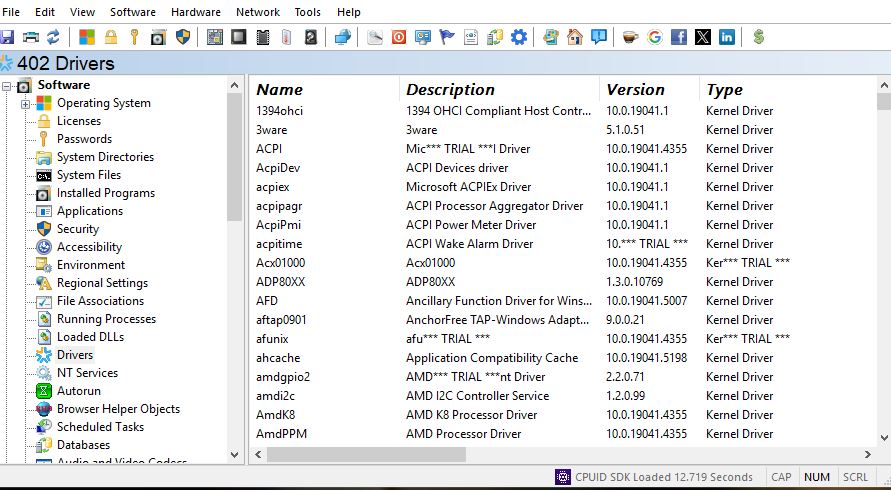This screenshot has width=891, height=490.
Task: Select System Directories in the tree
Action: [105, 157]
